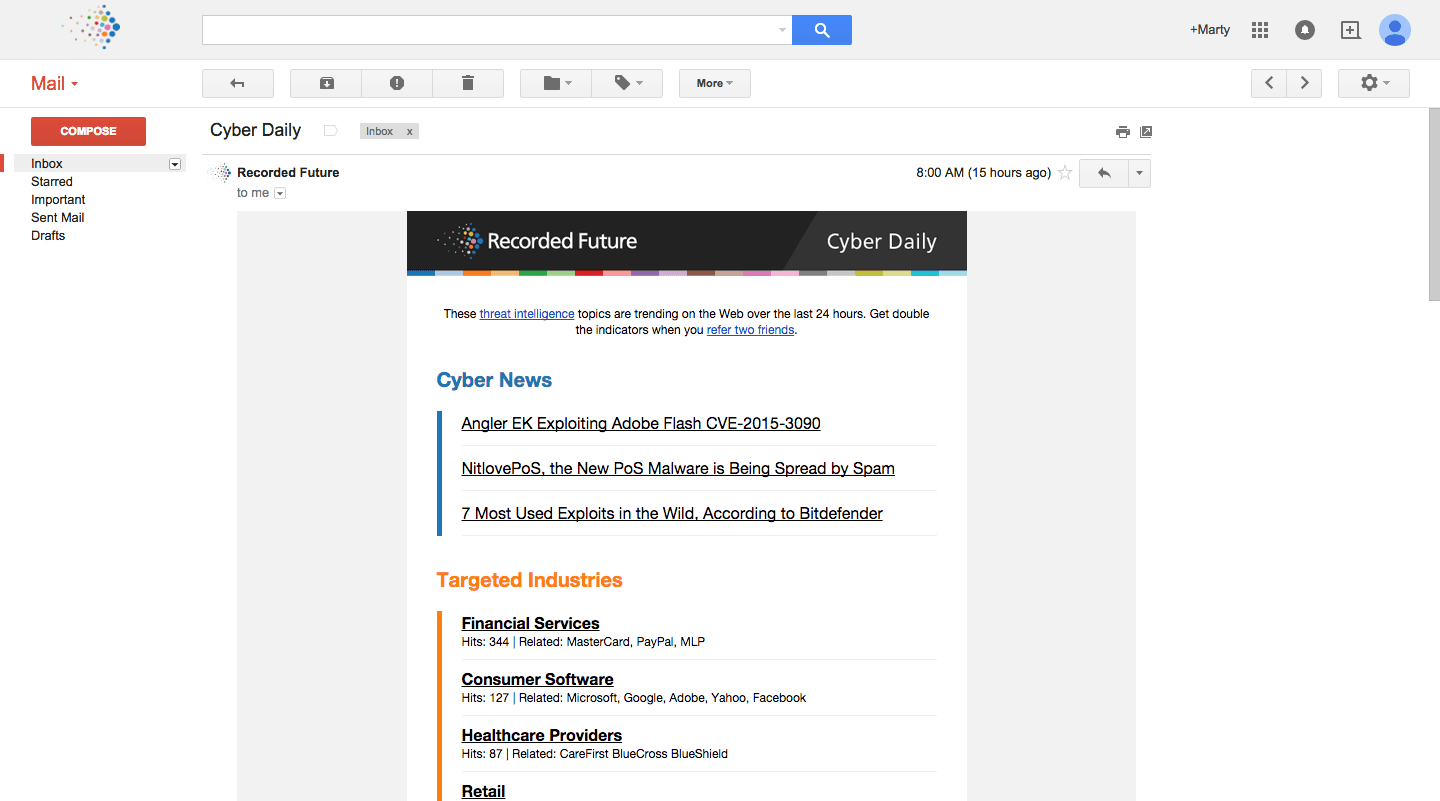Open the Starred folder
This screenshot has width=1440, height=801.
[52, 181]
